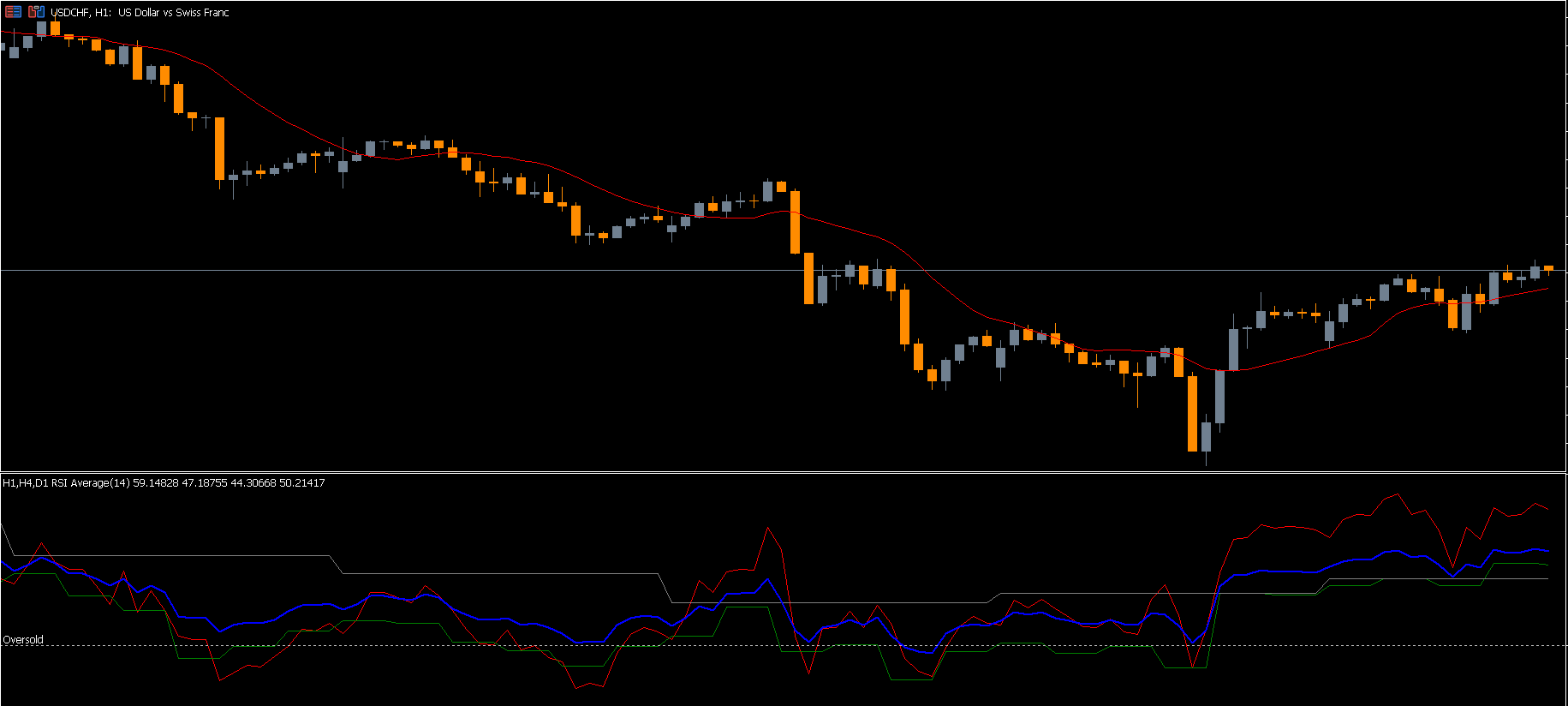Select the H1,H4,D1 RSI Average(14) indicator label
Image resolution: width=1568 pixels, height=706 pixels.
[x=163, y=483]
